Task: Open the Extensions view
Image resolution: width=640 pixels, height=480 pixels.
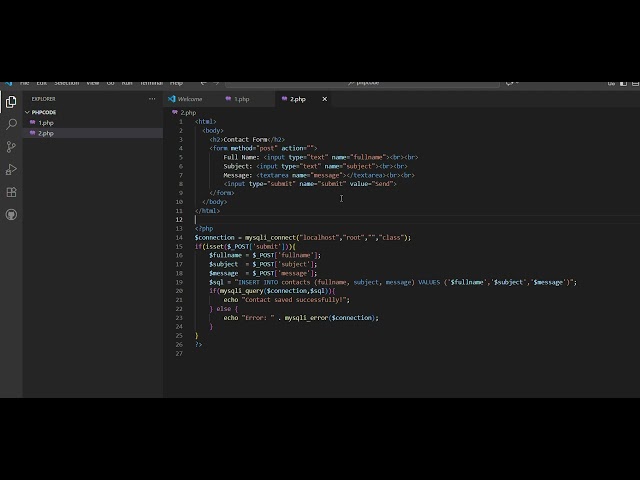Action: point(11,192)
